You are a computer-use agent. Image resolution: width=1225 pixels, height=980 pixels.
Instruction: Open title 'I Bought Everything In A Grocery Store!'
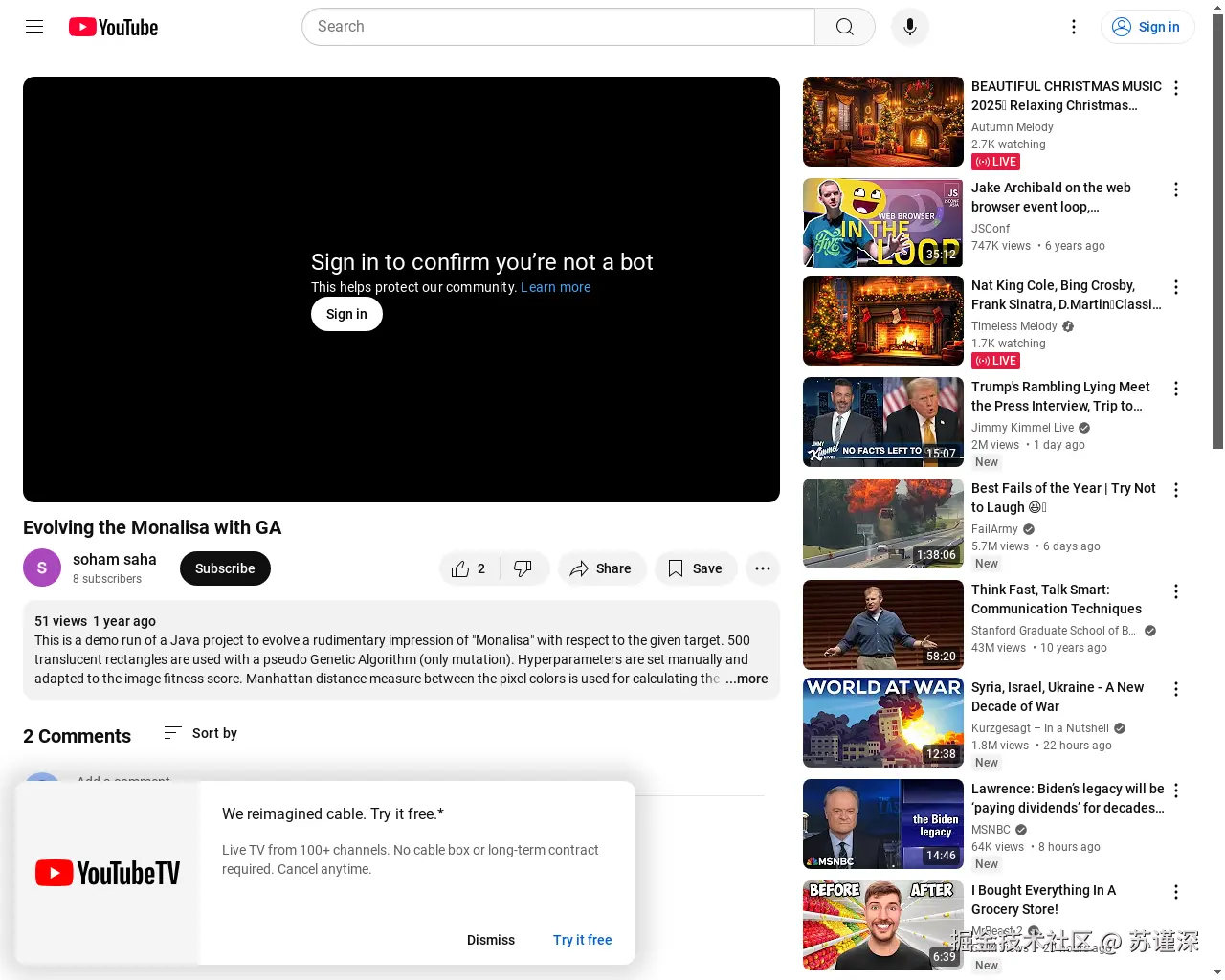(1043, 900)
